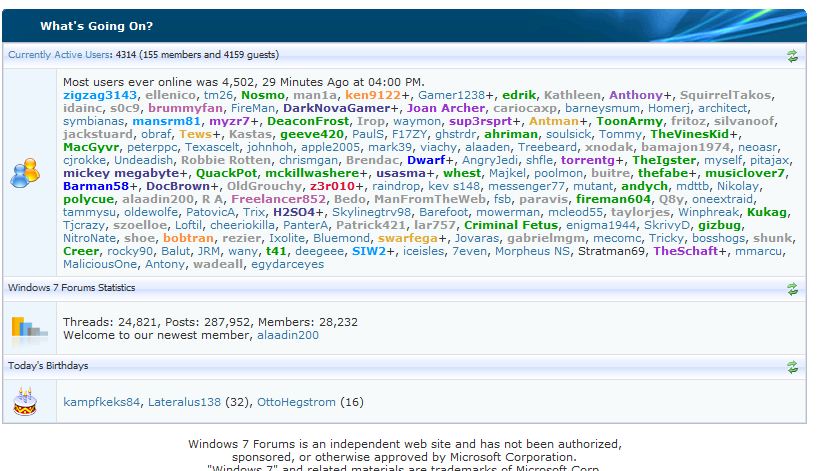Open newest member alaadin200 in Statistics
This screenshot has width=832, height=471.
tap(288, 336)
